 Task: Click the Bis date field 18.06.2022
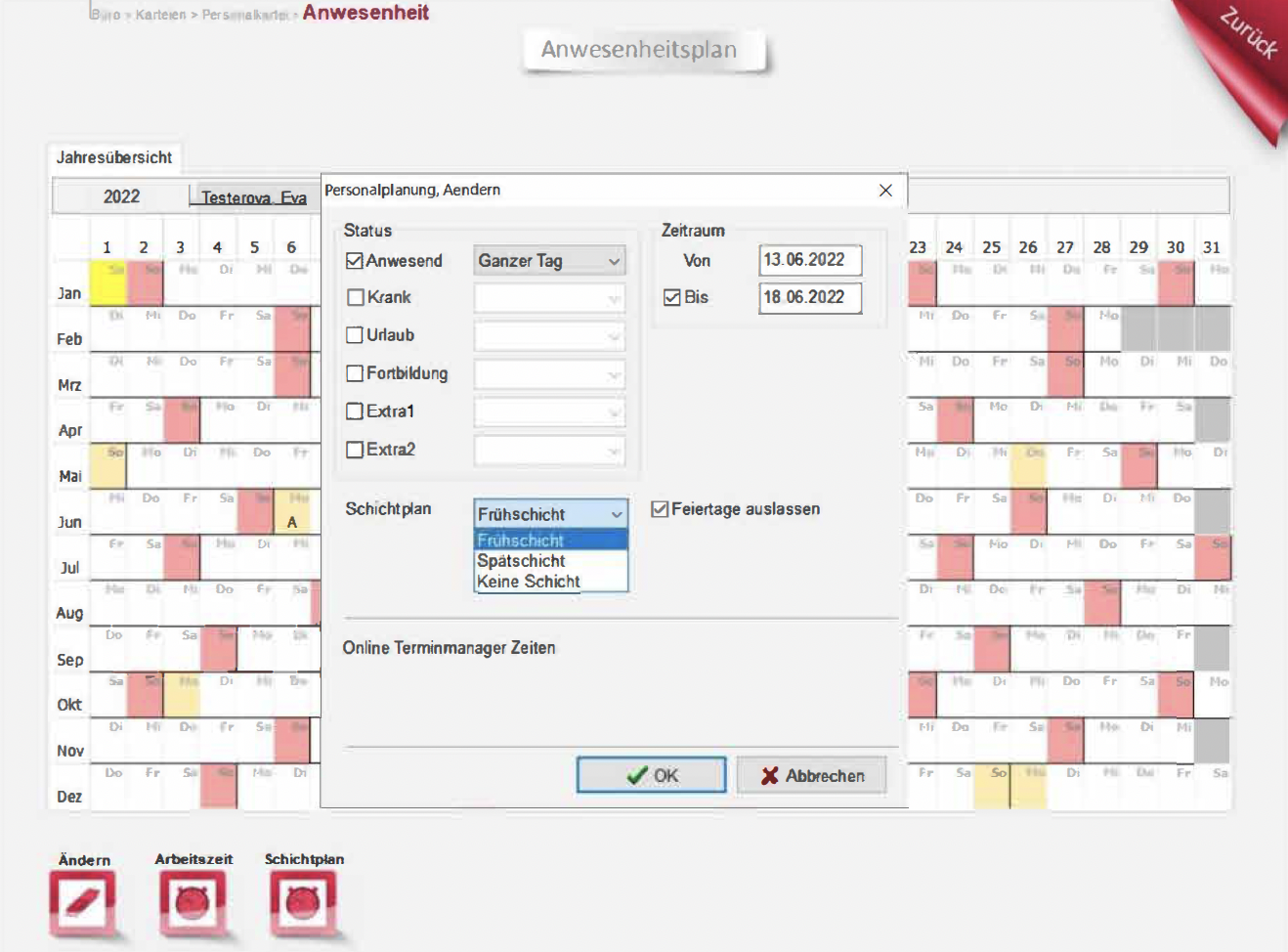(810, 297)
